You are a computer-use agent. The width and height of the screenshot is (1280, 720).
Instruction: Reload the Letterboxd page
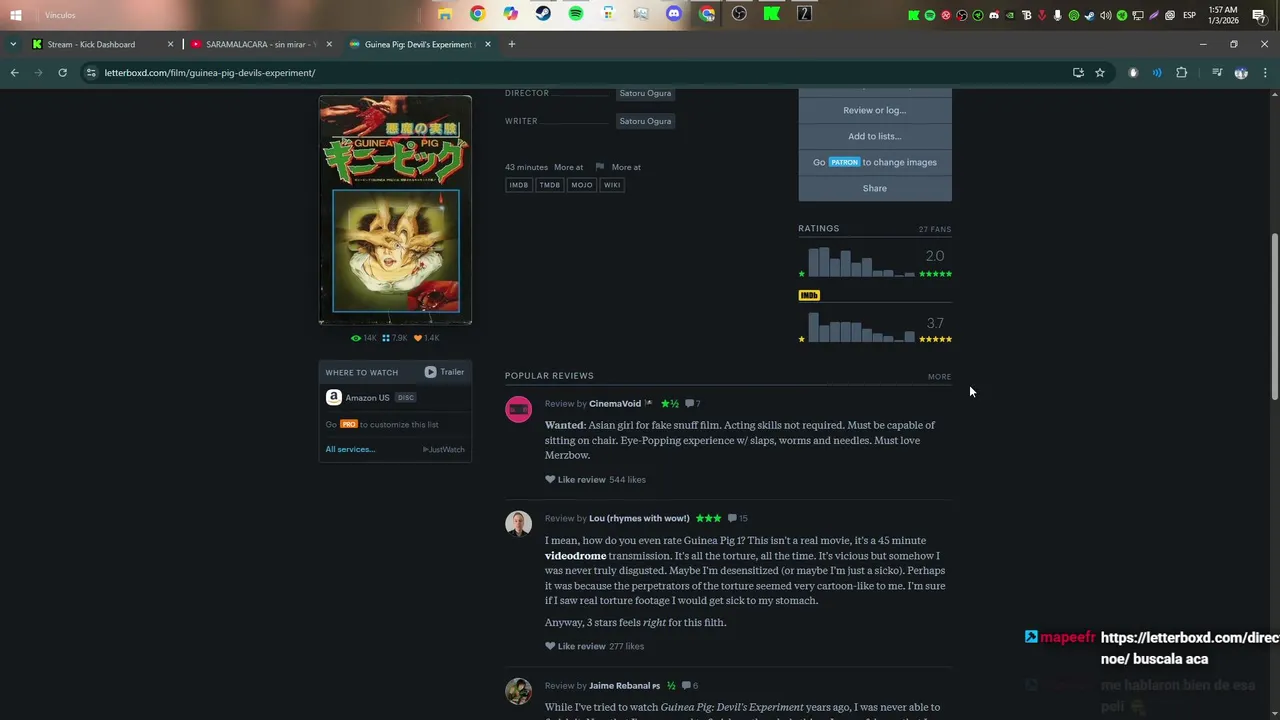tap(62, 73)
